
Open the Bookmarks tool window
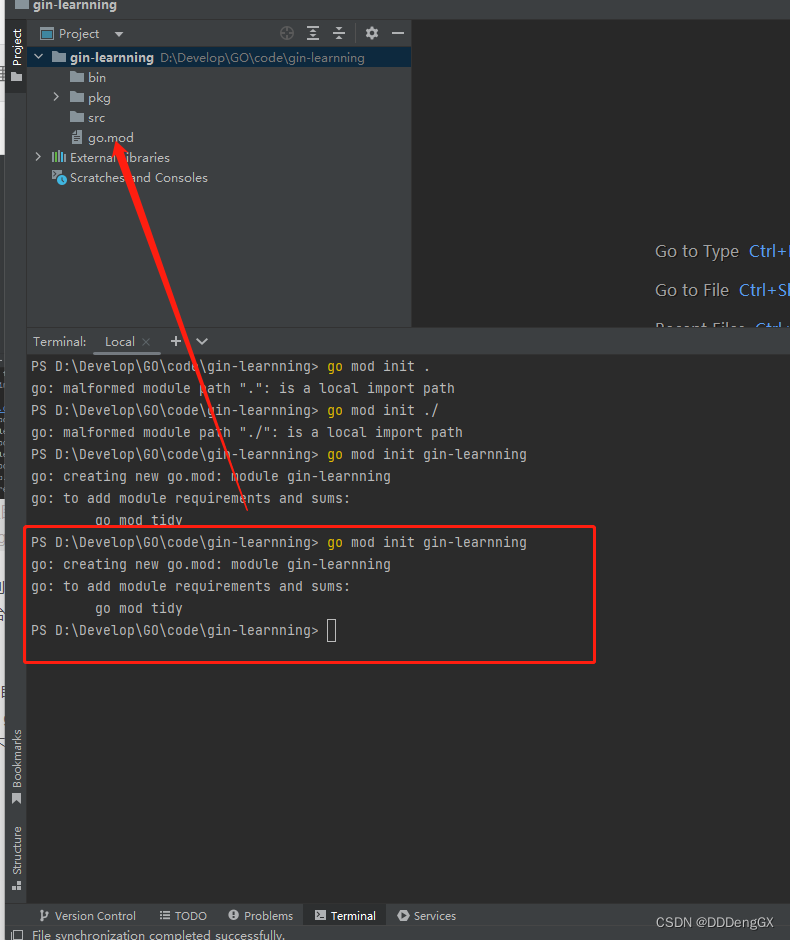pyautogui.click(x=17, y=767)
